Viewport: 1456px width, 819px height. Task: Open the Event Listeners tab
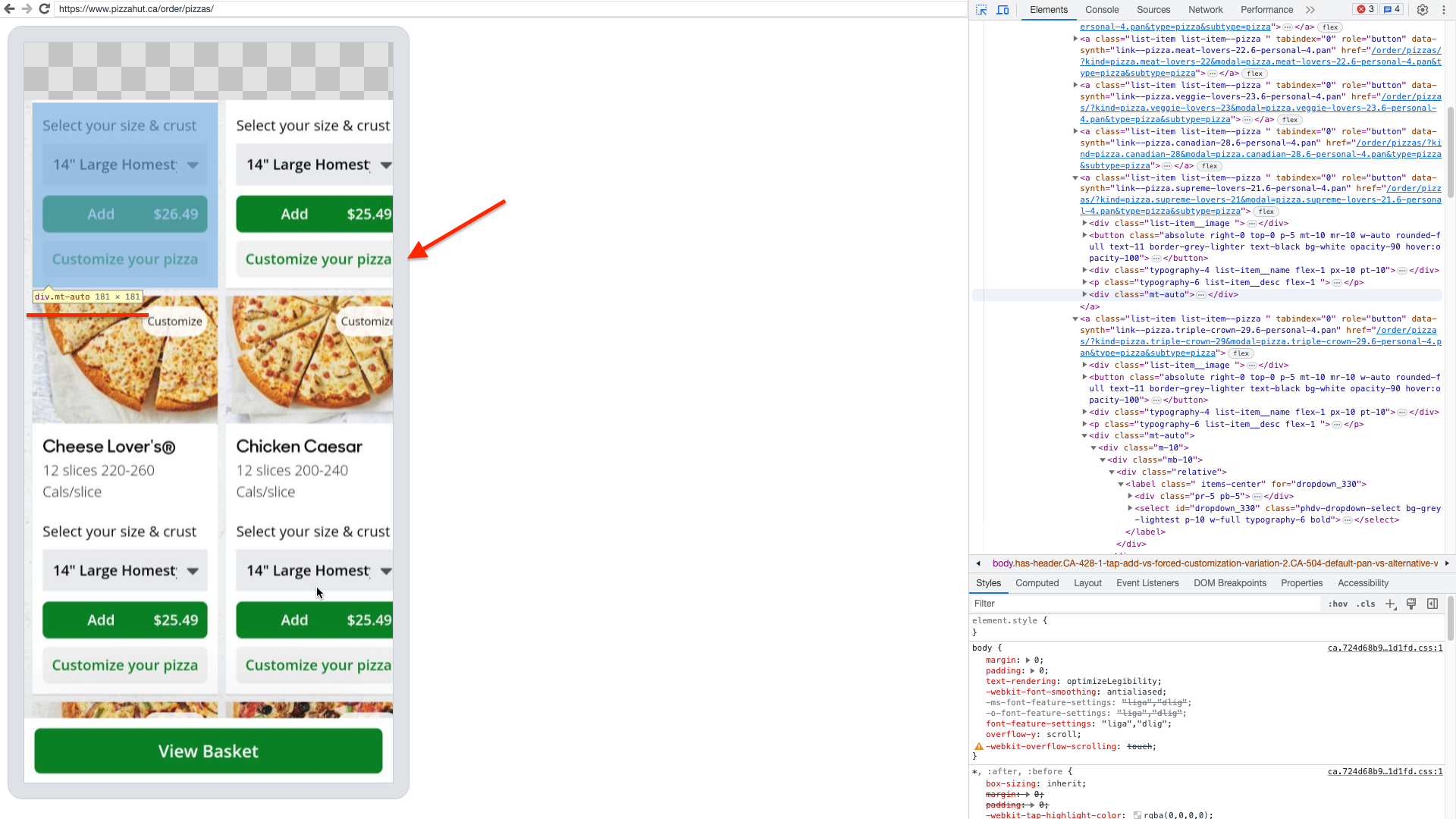click(x=1147, y=583)
